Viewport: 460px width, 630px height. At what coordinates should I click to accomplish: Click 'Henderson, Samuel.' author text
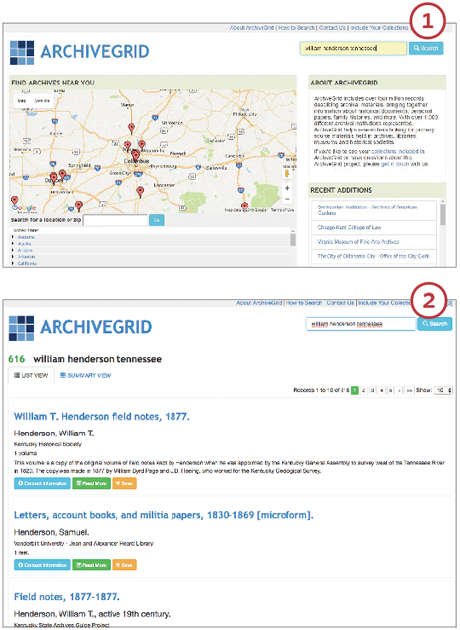tap(51, 532)
